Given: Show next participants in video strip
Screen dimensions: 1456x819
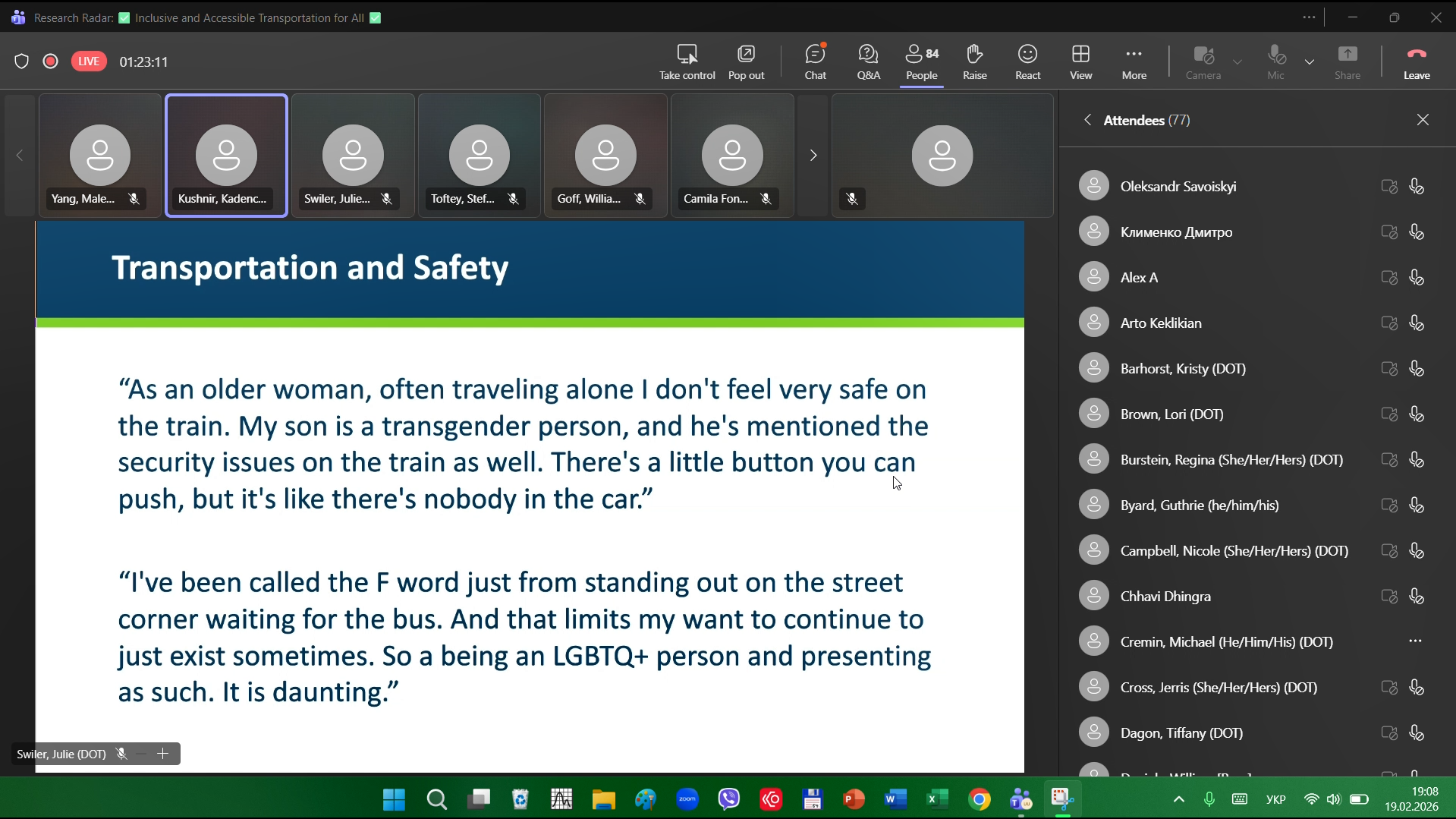Looking at the screenshot, I should point(813,156).
